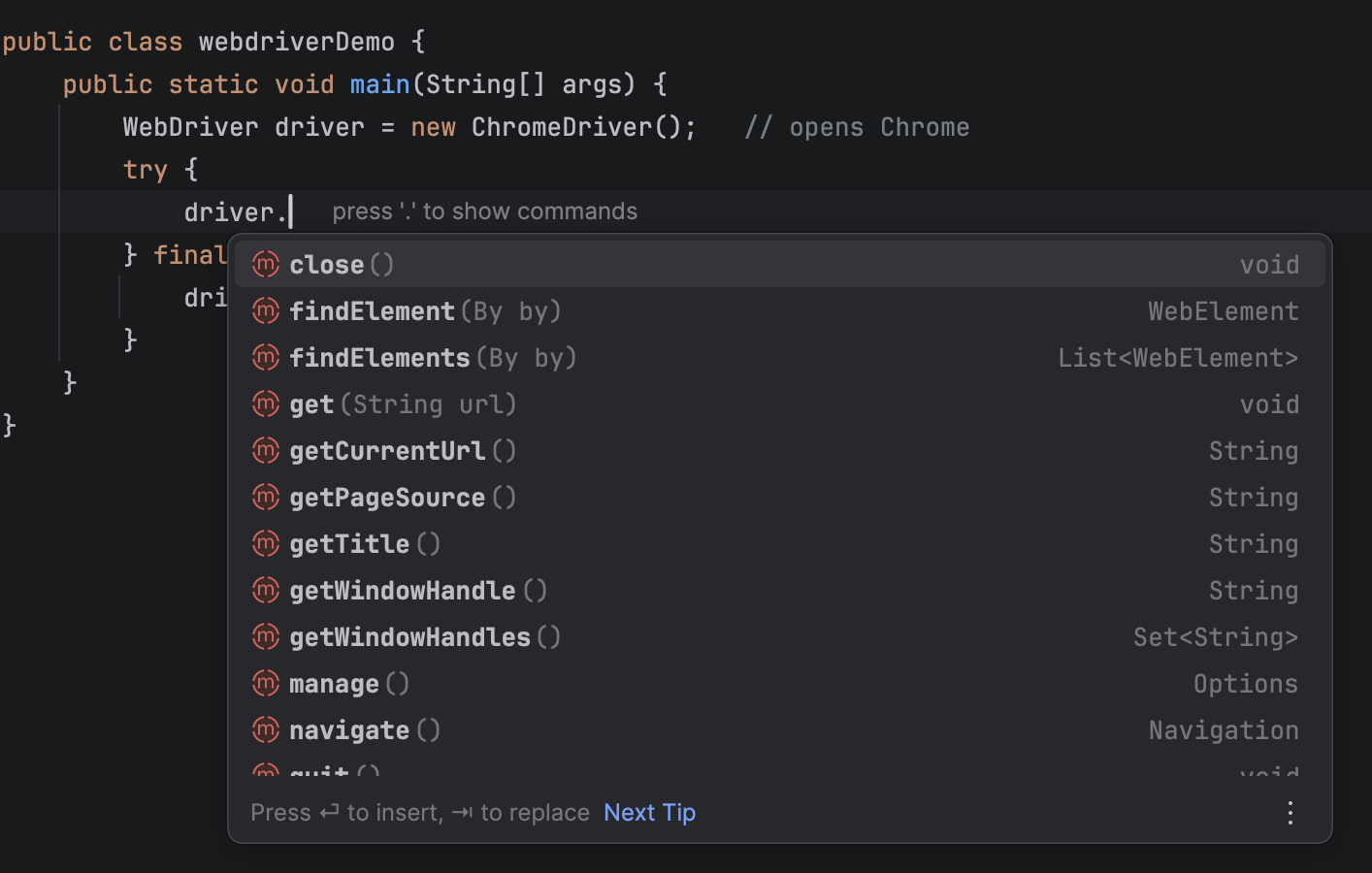
Task: Select getPageSource() from the popup
Action: tap(779, 497)
